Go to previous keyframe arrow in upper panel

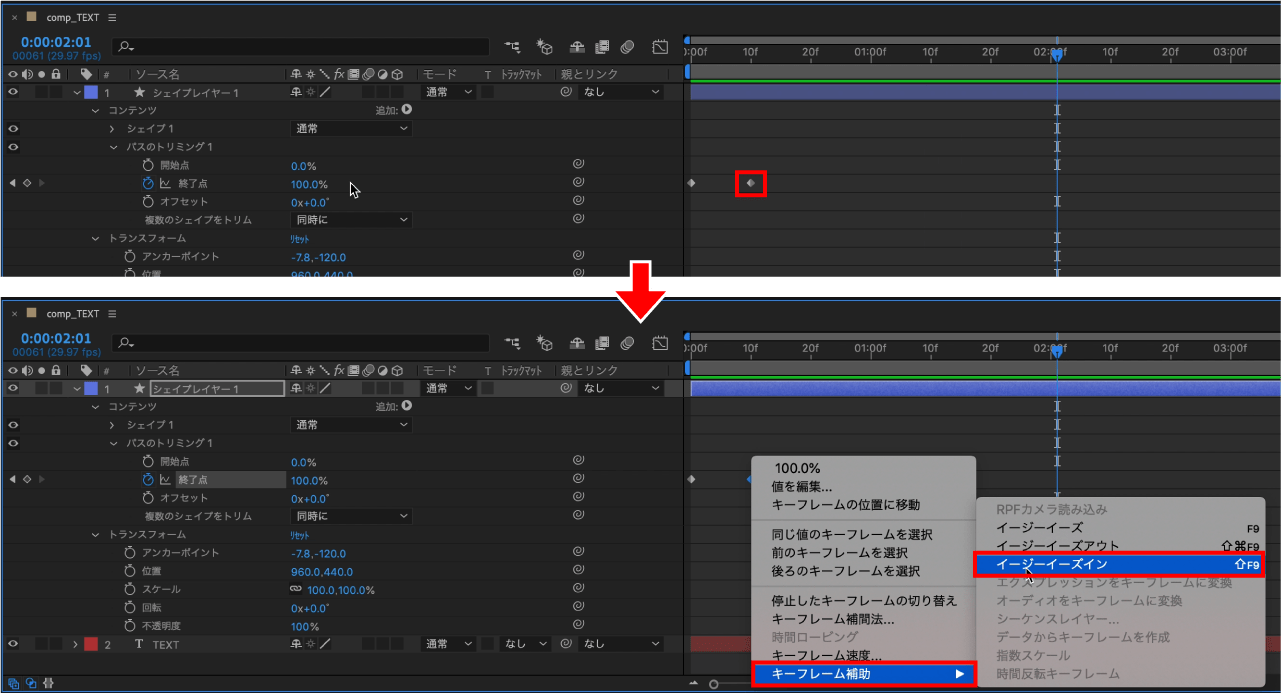[13, 184]
